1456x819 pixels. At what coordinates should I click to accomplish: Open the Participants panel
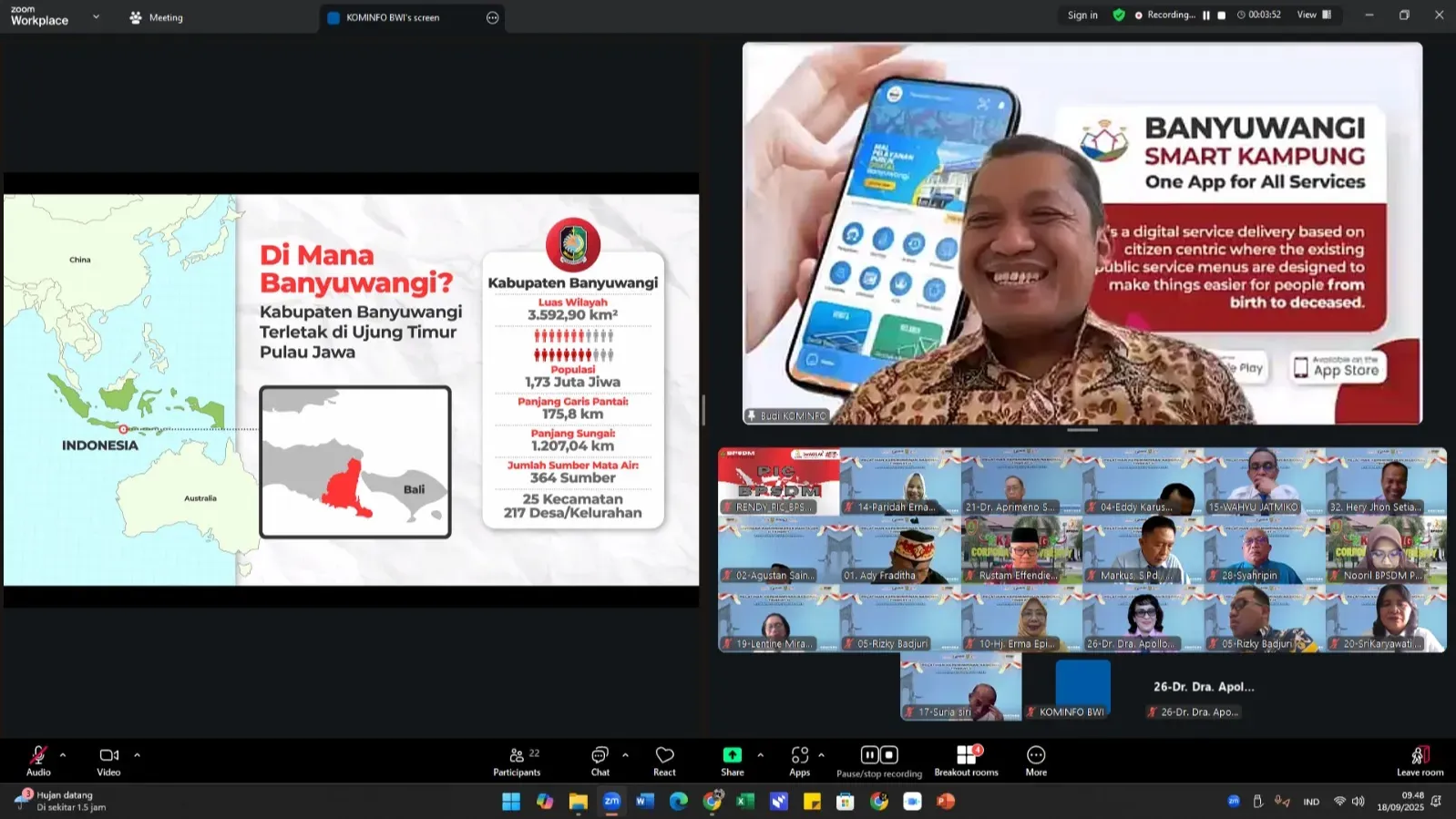517,761
